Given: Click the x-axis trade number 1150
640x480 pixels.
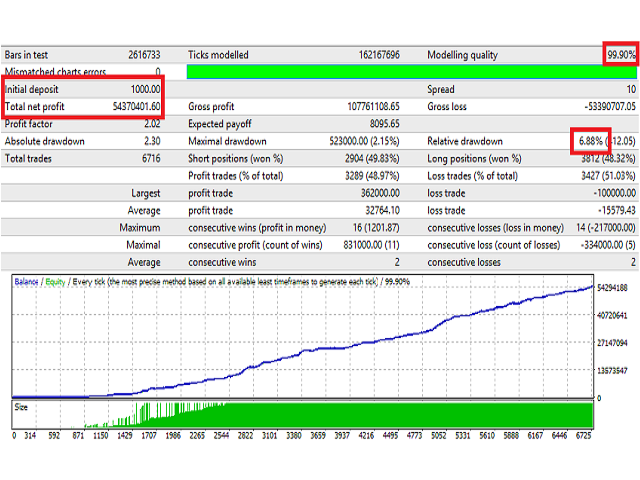Looking at the screenshot, I should tap(100, 436).
